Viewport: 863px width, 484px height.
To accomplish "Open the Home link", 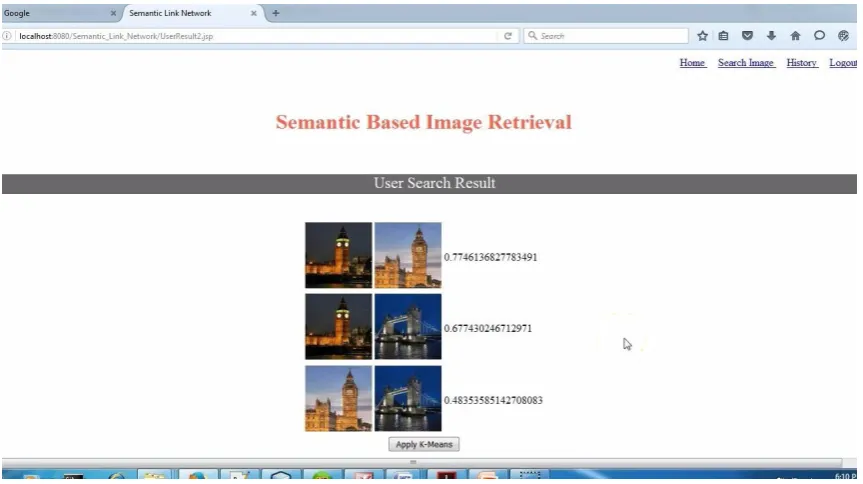I will coord(693,63).
